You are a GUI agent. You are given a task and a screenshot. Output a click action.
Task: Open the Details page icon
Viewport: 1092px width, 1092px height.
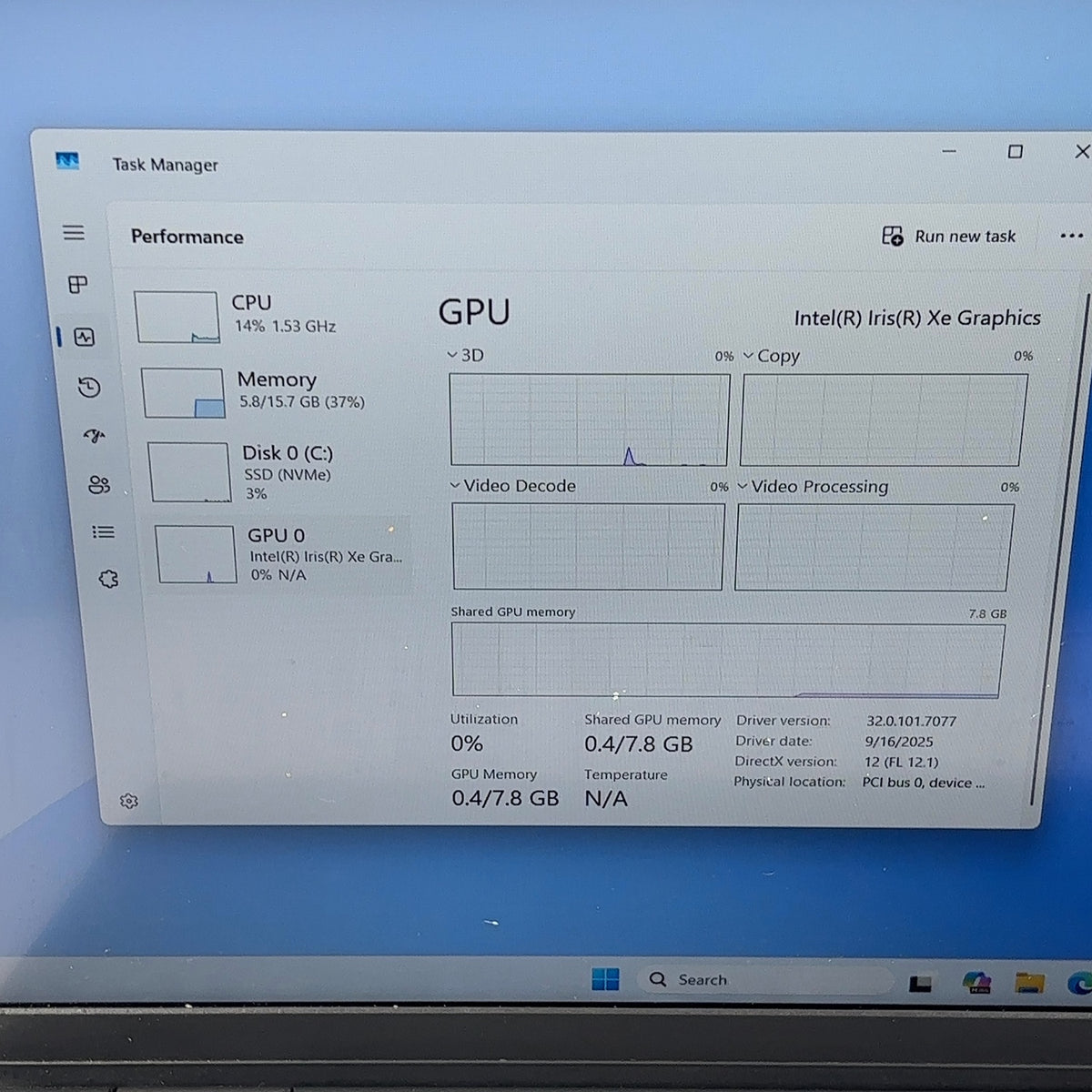point(104,532)
